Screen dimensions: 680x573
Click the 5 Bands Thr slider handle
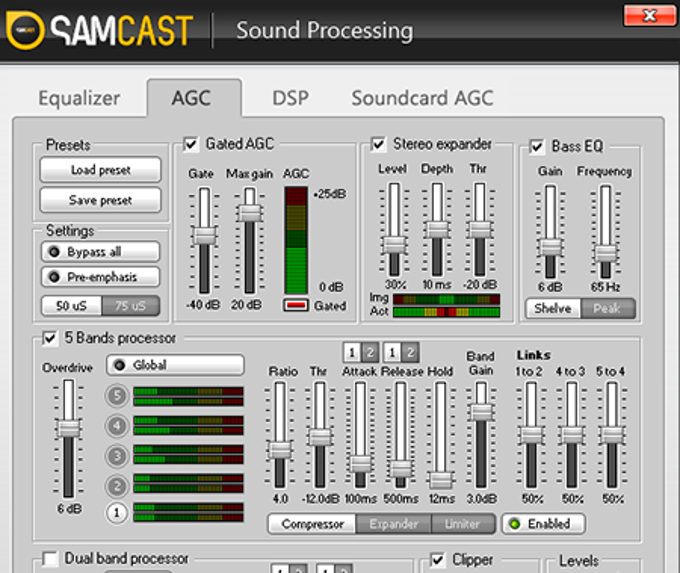click(320, 437)
